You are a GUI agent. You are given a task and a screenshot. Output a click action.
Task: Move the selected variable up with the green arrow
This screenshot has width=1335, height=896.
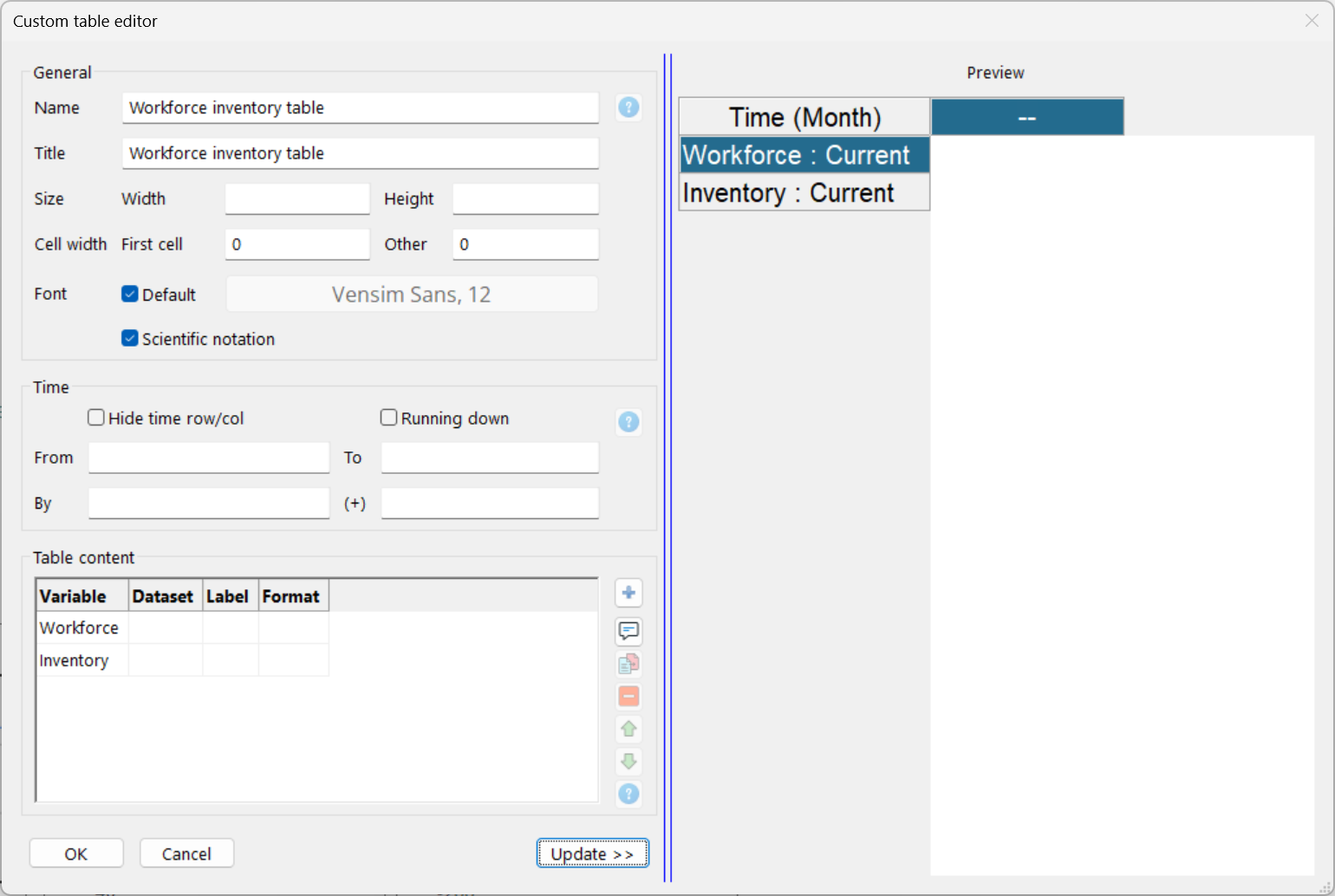coord(628,729)
